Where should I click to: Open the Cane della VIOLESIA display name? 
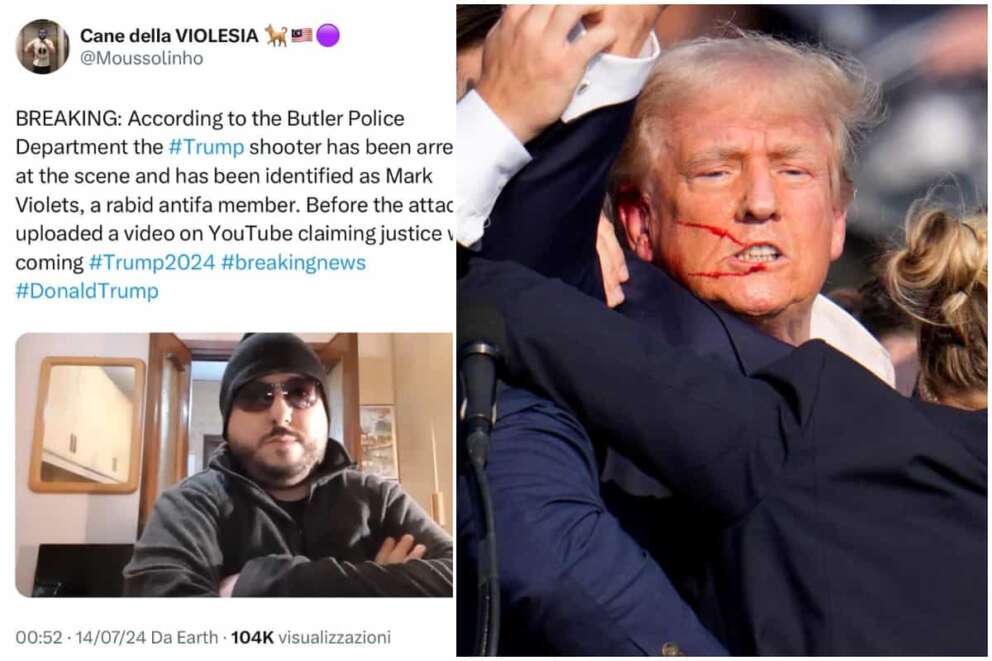point(169,36)
